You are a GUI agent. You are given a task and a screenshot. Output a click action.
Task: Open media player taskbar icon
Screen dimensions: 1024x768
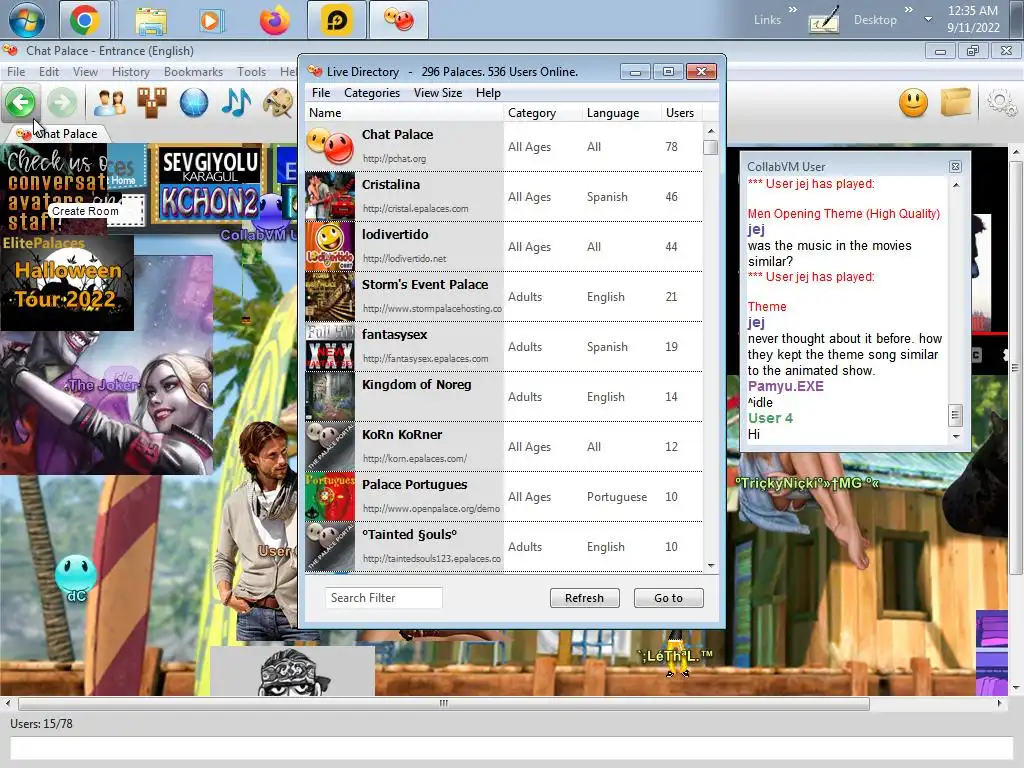click(x=210, y=21)
